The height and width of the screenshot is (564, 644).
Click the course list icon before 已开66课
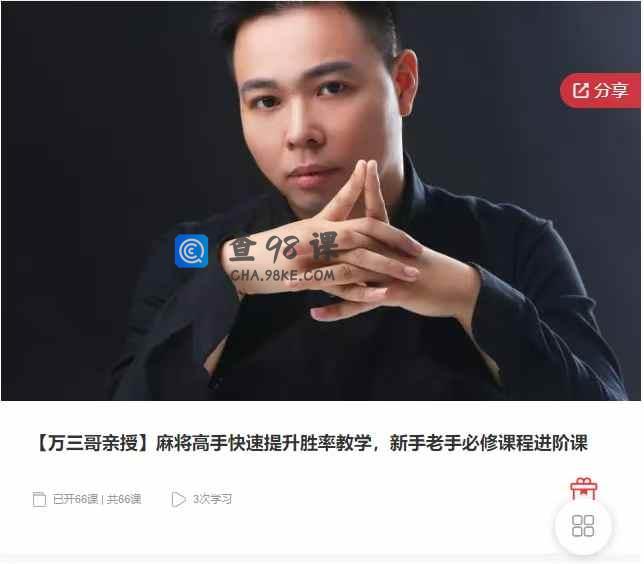(39, 499)
